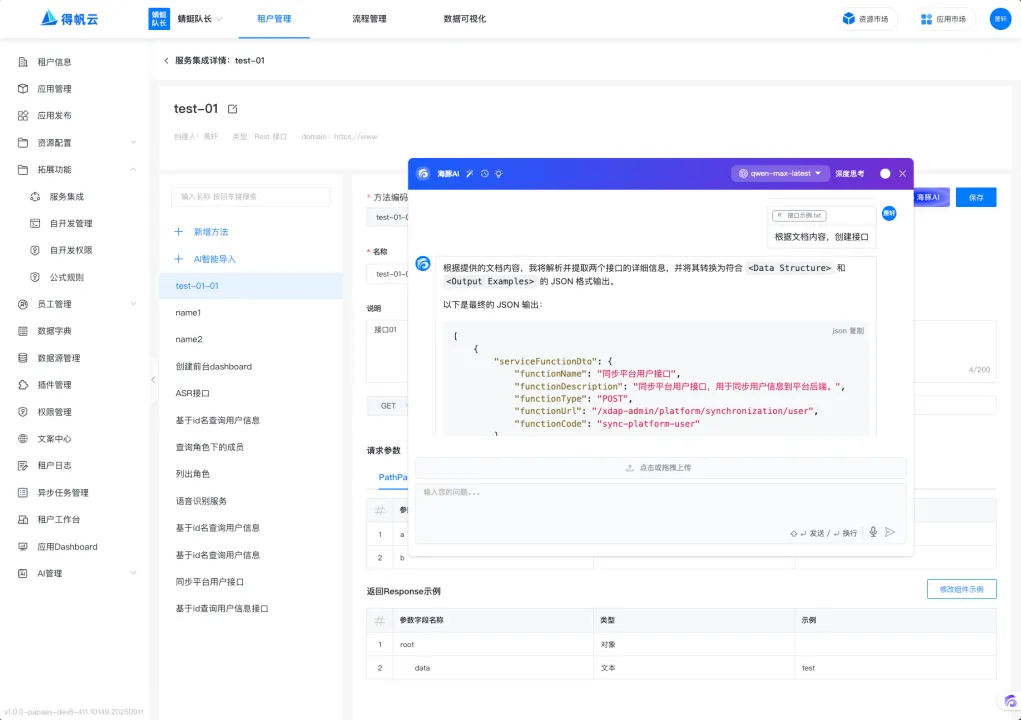Open the qwen-max-latest model dropdown
The width and height of the screenshot is (1021, 720).
(780, 174)
